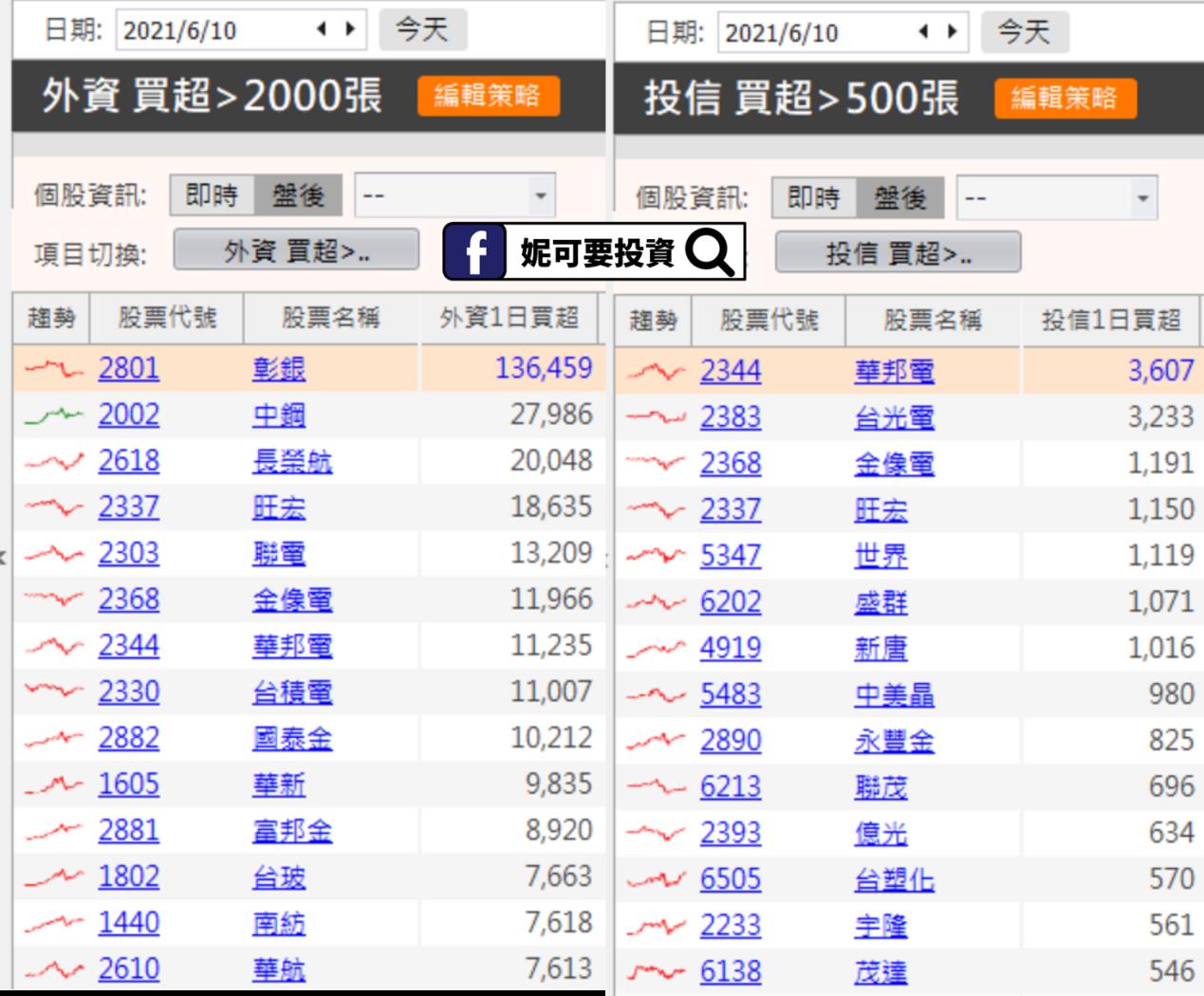Click the magnifier search icon
The height and width of the screenshot is (996, 1204).
click(x=710, y=252)
